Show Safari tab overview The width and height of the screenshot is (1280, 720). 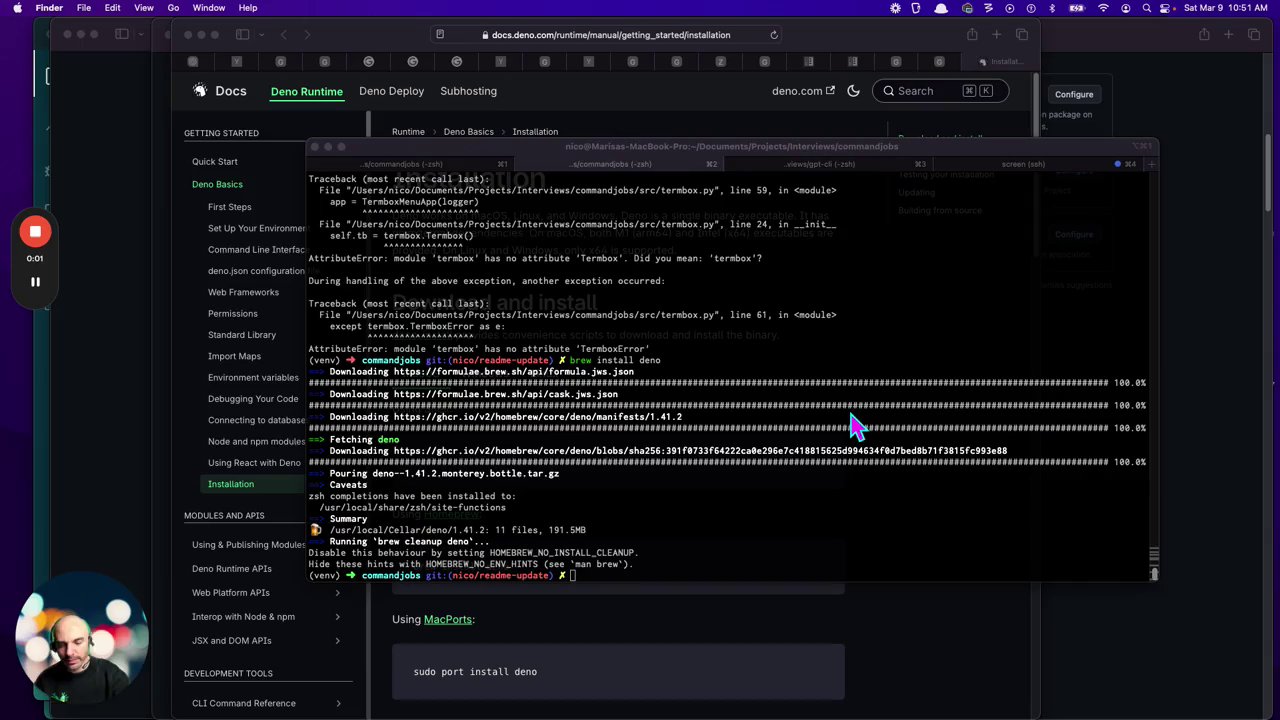click(1022, 35)
